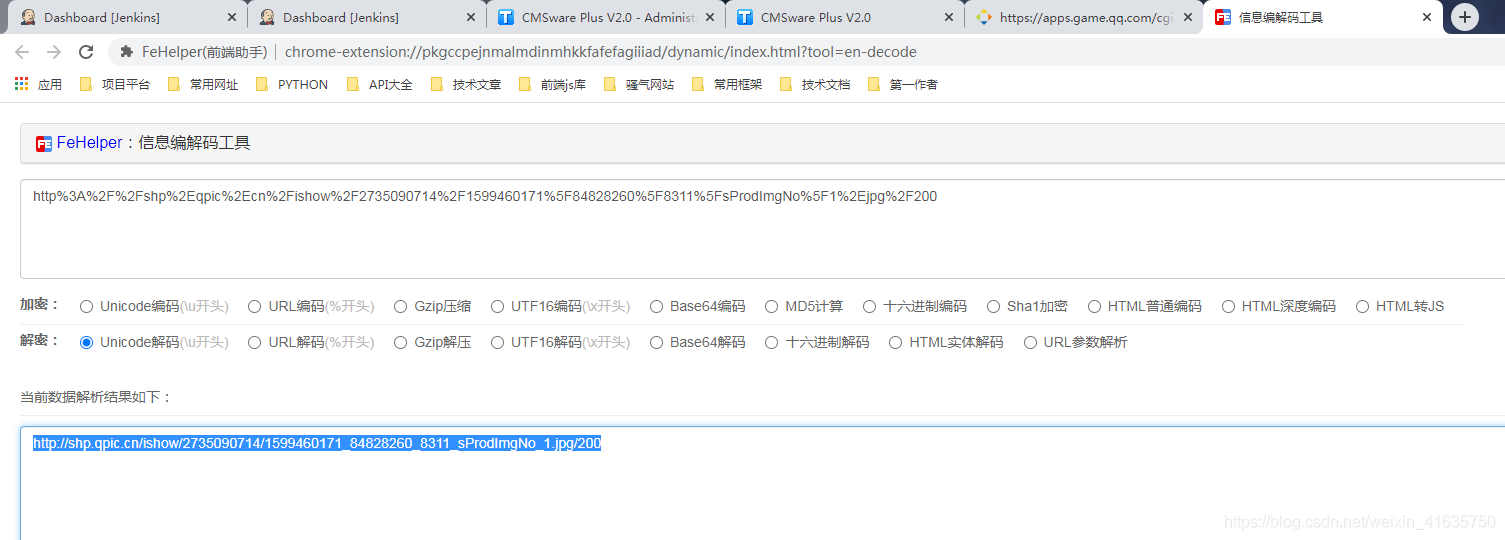Viewport: 1505px width, 540px height.
Task: Close the apps.game.qq.com tab
Action: 1188,17
